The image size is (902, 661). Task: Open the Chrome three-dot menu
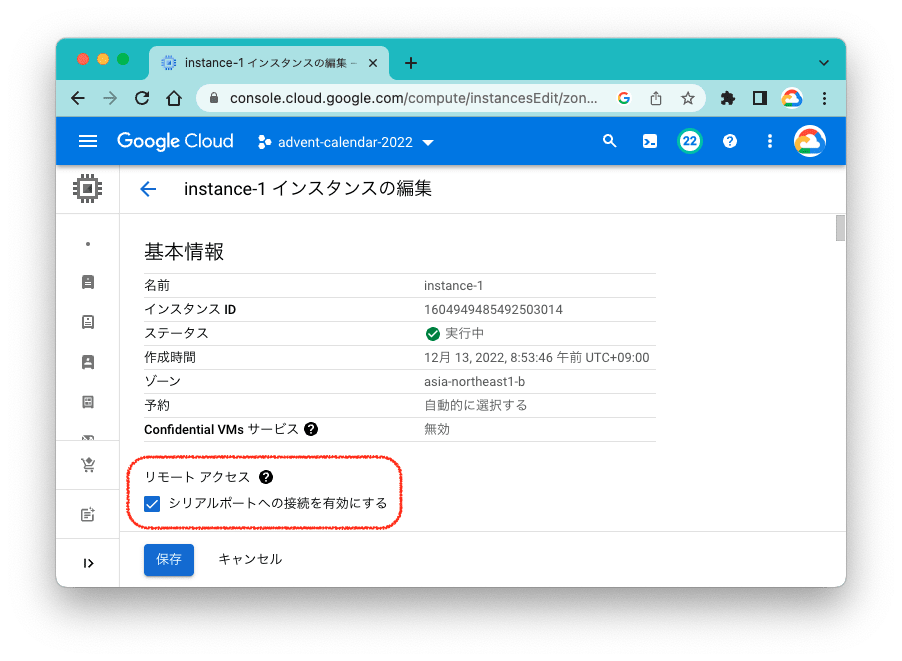[824, 98]
